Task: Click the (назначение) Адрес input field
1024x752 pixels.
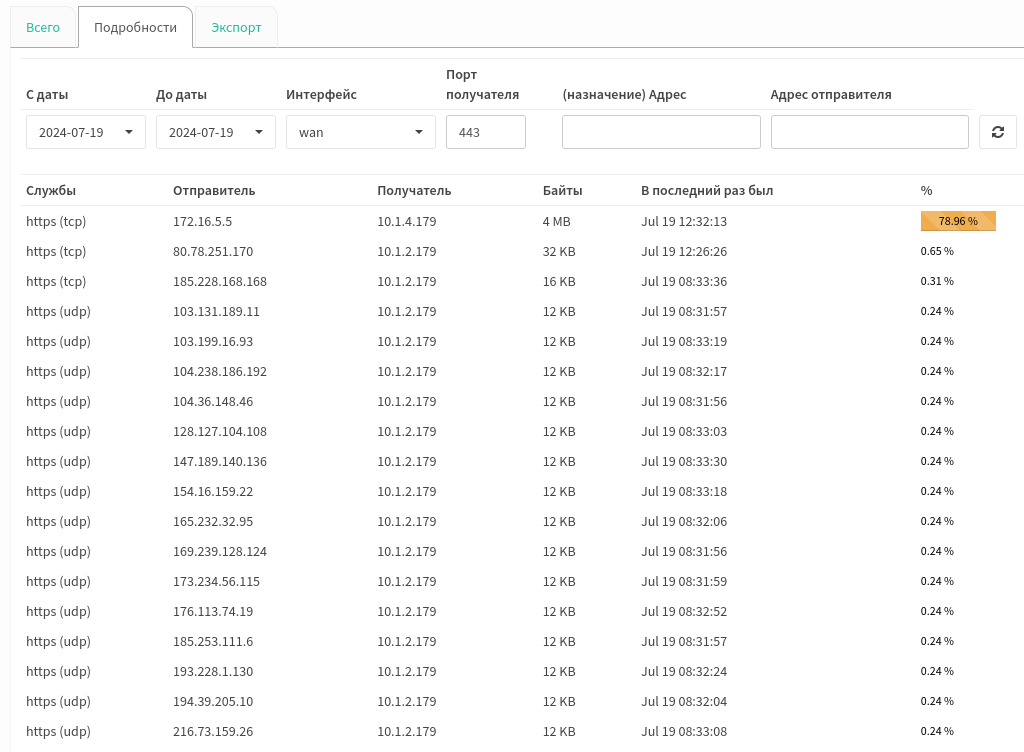Action: [x=661, y=132]
